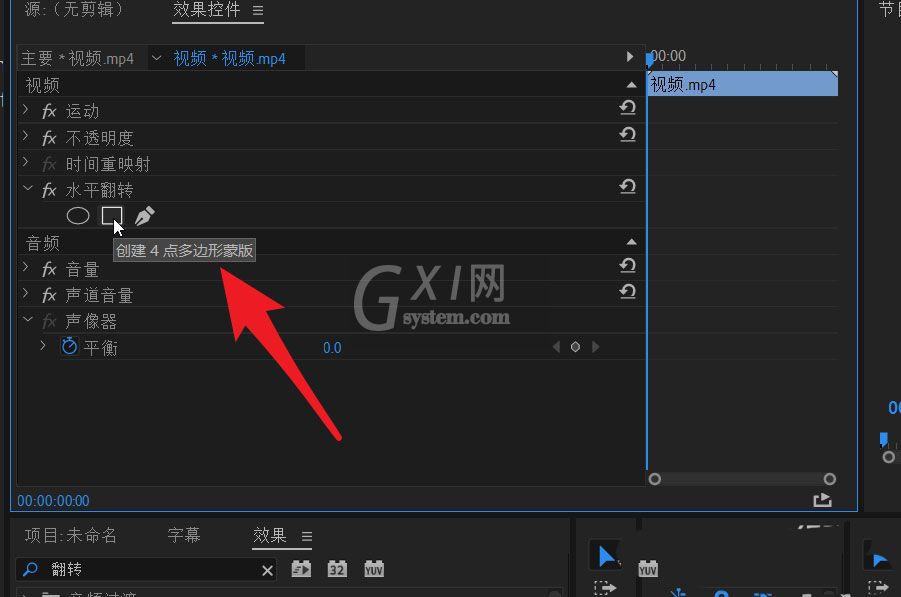Toggle the 声道音量 fx effect switch
Screen dimensions: 901x597
point(49,295)
